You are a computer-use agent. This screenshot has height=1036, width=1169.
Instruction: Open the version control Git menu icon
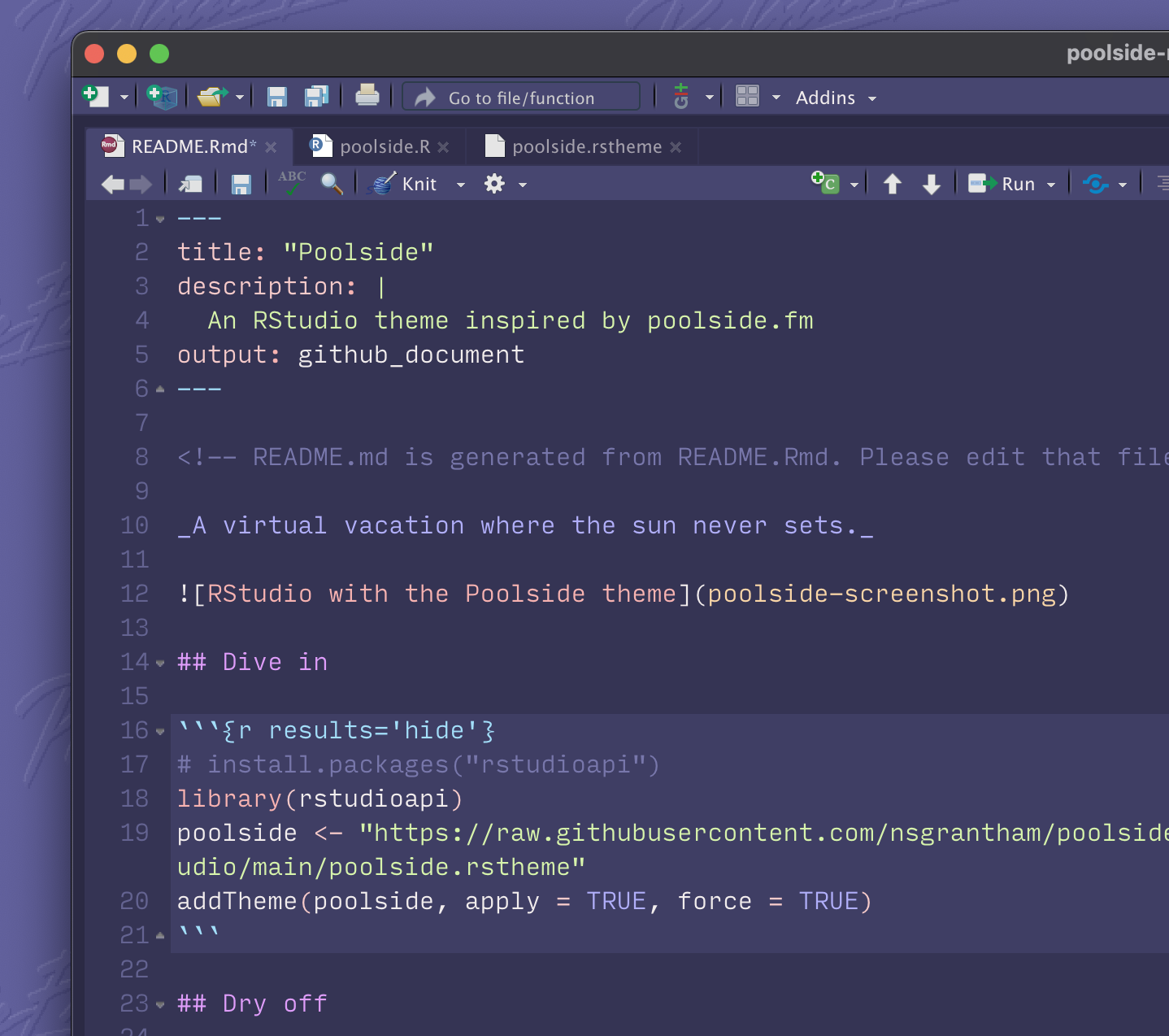(x=681, y=97)
